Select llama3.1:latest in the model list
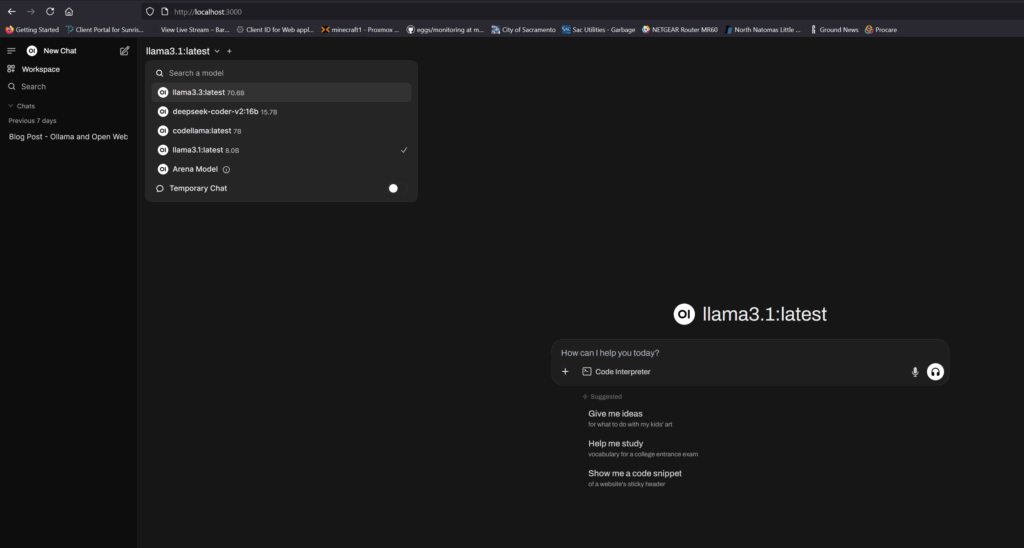Image resolution: width=1024 pixels, height=548 pixels. (281, 150)
